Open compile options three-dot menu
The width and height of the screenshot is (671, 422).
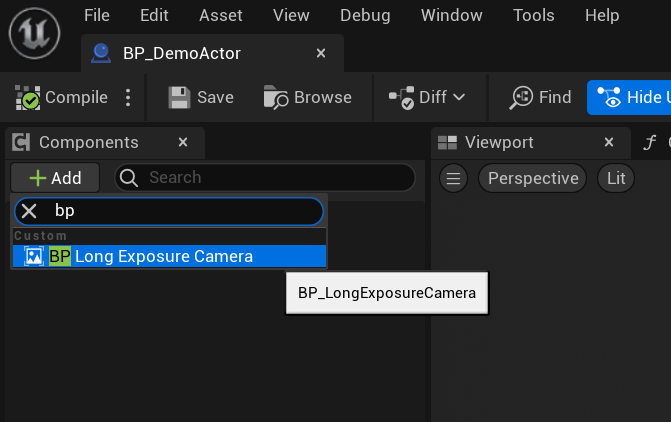(x=128, y=98)
